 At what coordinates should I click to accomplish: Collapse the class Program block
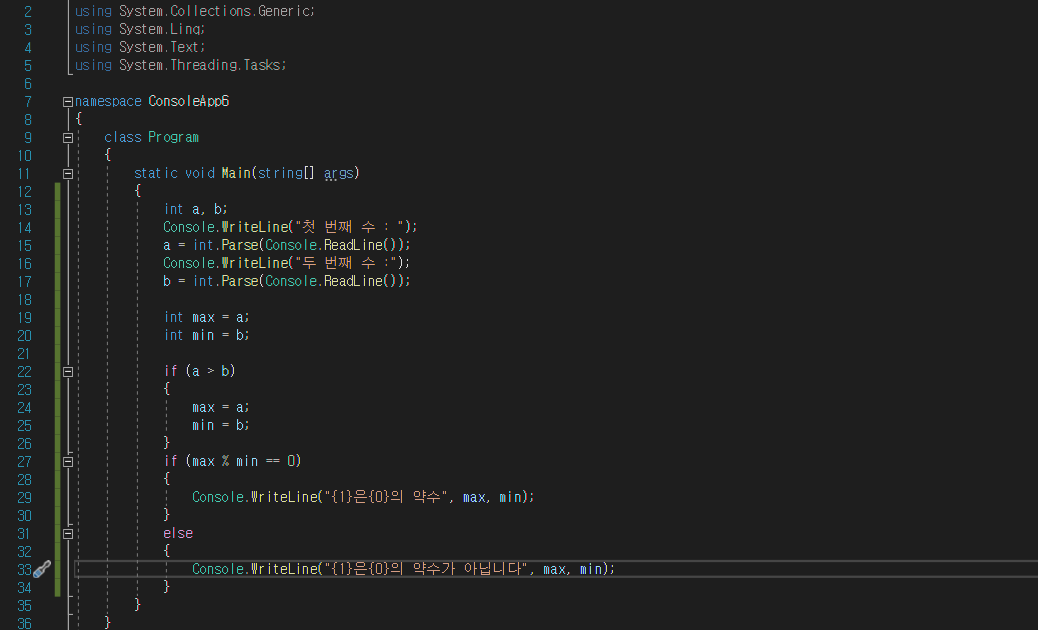68,138
